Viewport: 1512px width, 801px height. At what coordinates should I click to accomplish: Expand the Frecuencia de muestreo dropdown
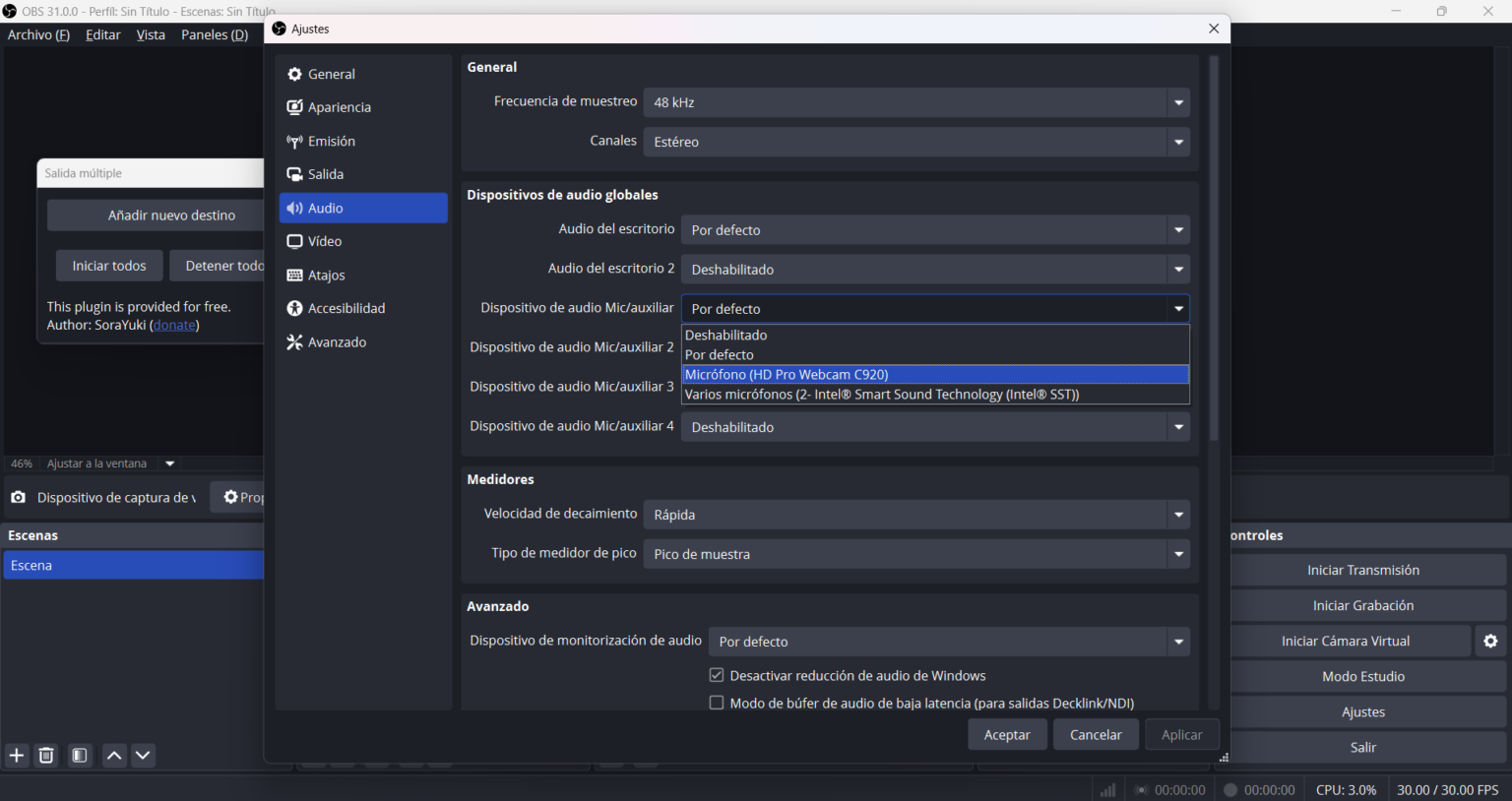915,102
